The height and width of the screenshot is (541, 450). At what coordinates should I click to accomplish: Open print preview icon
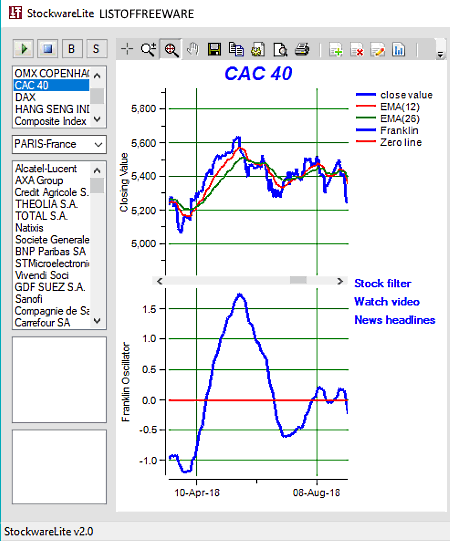tap(280, 49)
